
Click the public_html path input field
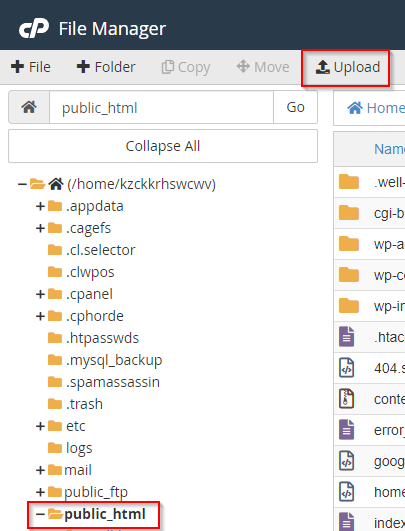coord(162,107)
